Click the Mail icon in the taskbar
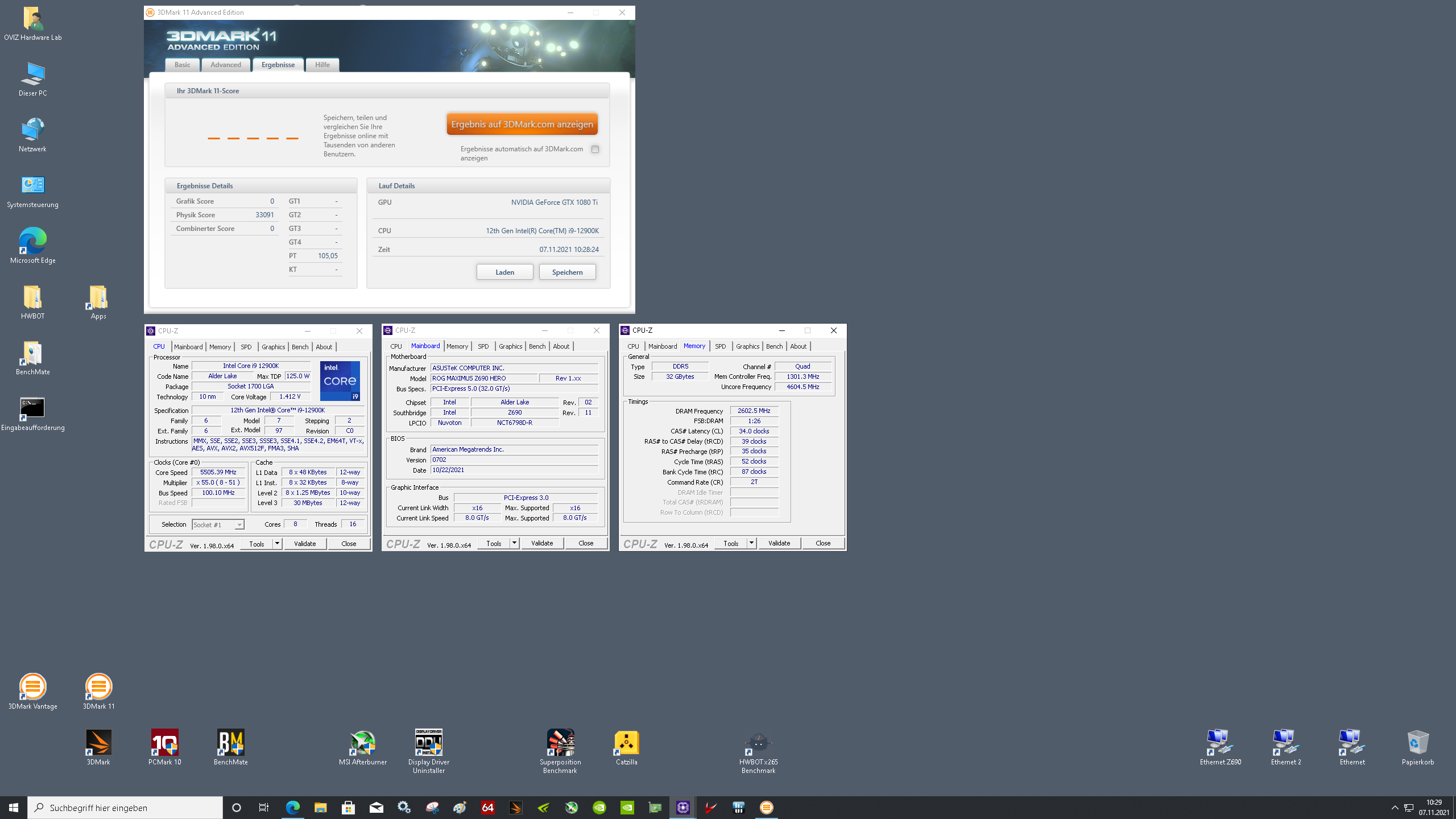The image size is (1456, 819). [376, 808]
